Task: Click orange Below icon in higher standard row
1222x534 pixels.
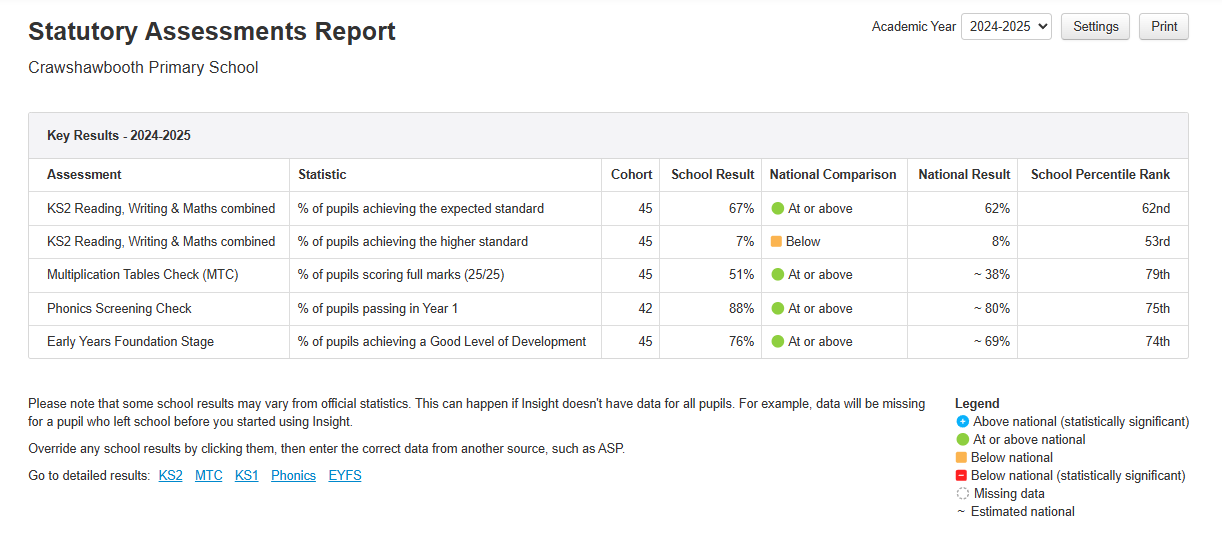Action: click(777, 242)
